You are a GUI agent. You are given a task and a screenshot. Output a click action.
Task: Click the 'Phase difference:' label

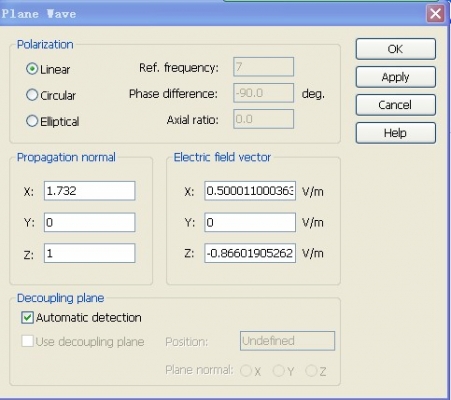(x=173, y=94)
